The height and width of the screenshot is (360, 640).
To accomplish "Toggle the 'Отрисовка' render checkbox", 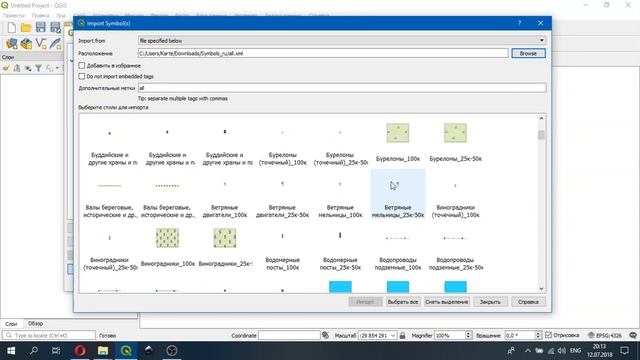I will [548, 335].
